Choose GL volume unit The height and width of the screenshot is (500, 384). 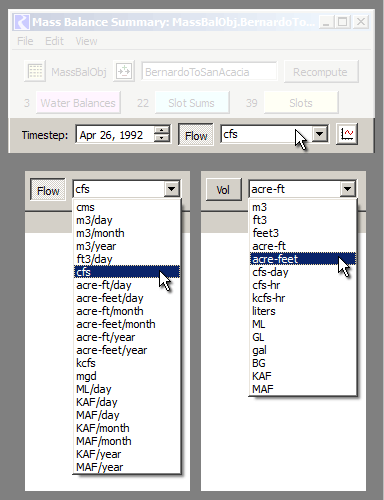pyautogui.click(x=303, y=337)
